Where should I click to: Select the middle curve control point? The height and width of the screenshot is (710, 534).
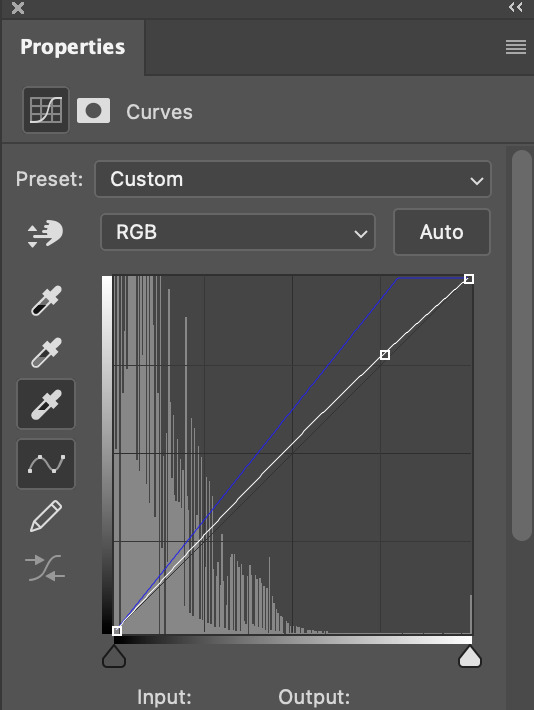[x=385, y=355]
